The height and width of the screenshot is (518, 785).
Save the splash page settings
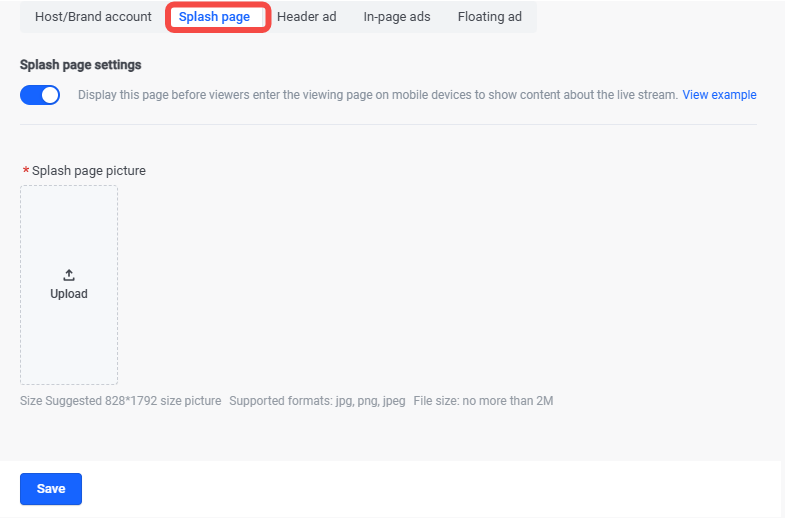[51, 489]
